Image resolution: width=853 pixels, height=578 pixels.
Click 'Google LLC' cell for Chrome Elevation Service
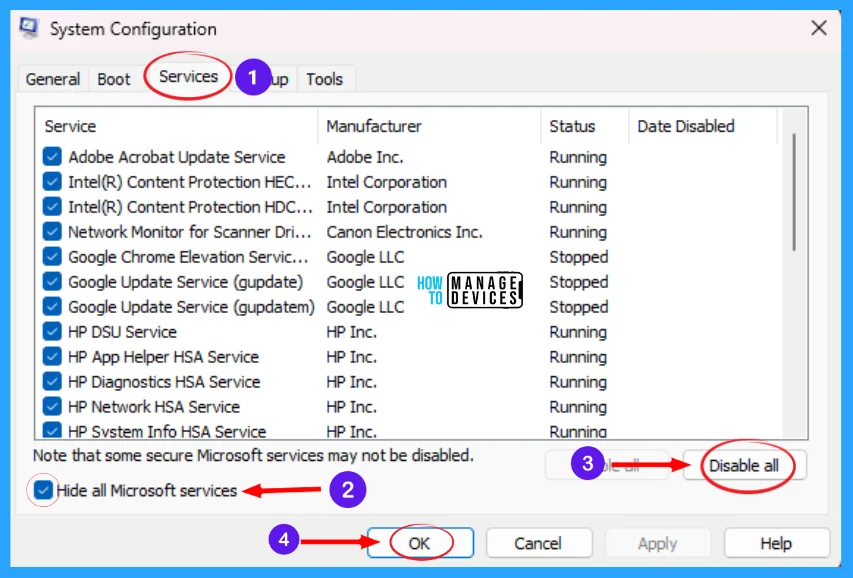click(x=366, y=257)
